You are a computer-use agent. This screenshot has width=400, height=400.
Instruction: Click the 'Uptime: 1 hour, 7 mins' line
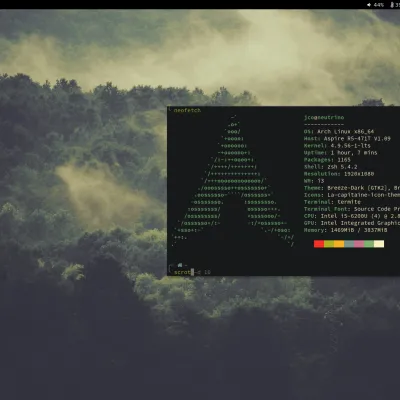(340, 153)
